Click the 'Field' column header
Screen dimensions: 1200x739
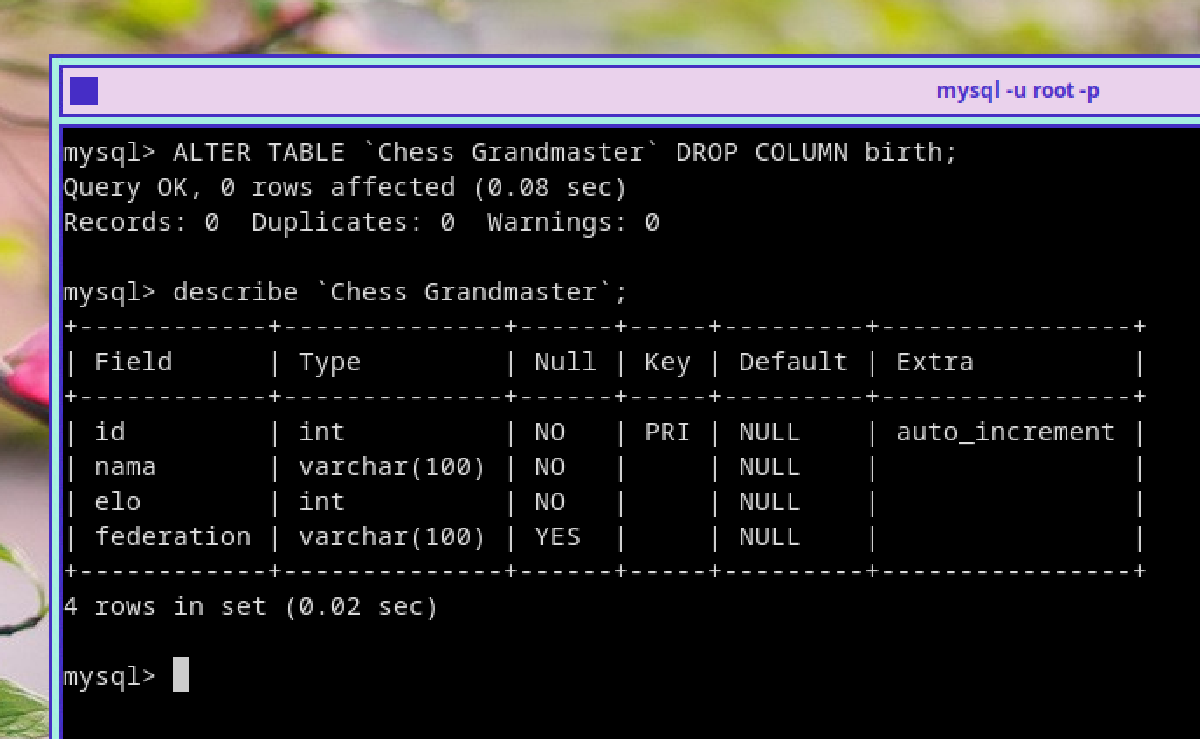tap(133, 362)
